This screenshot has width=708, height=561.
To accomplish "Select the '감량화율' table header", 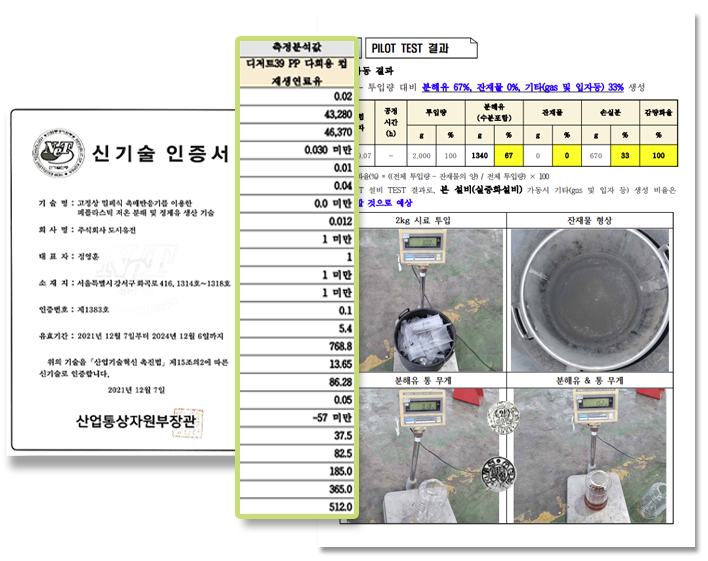I will click(658, 113).
